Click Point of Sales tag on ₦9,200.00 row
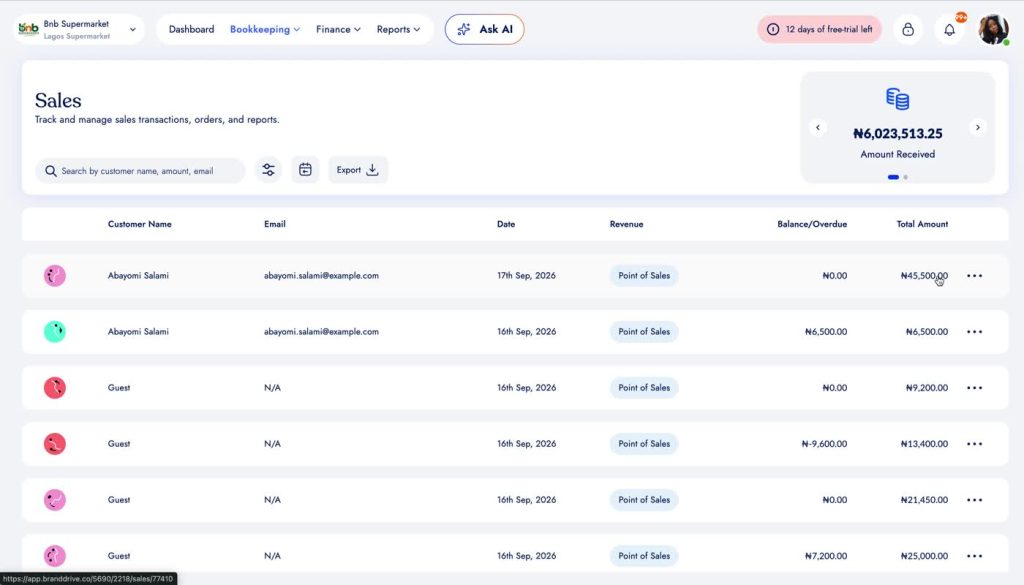1024x585 pixels. point(644,388)
